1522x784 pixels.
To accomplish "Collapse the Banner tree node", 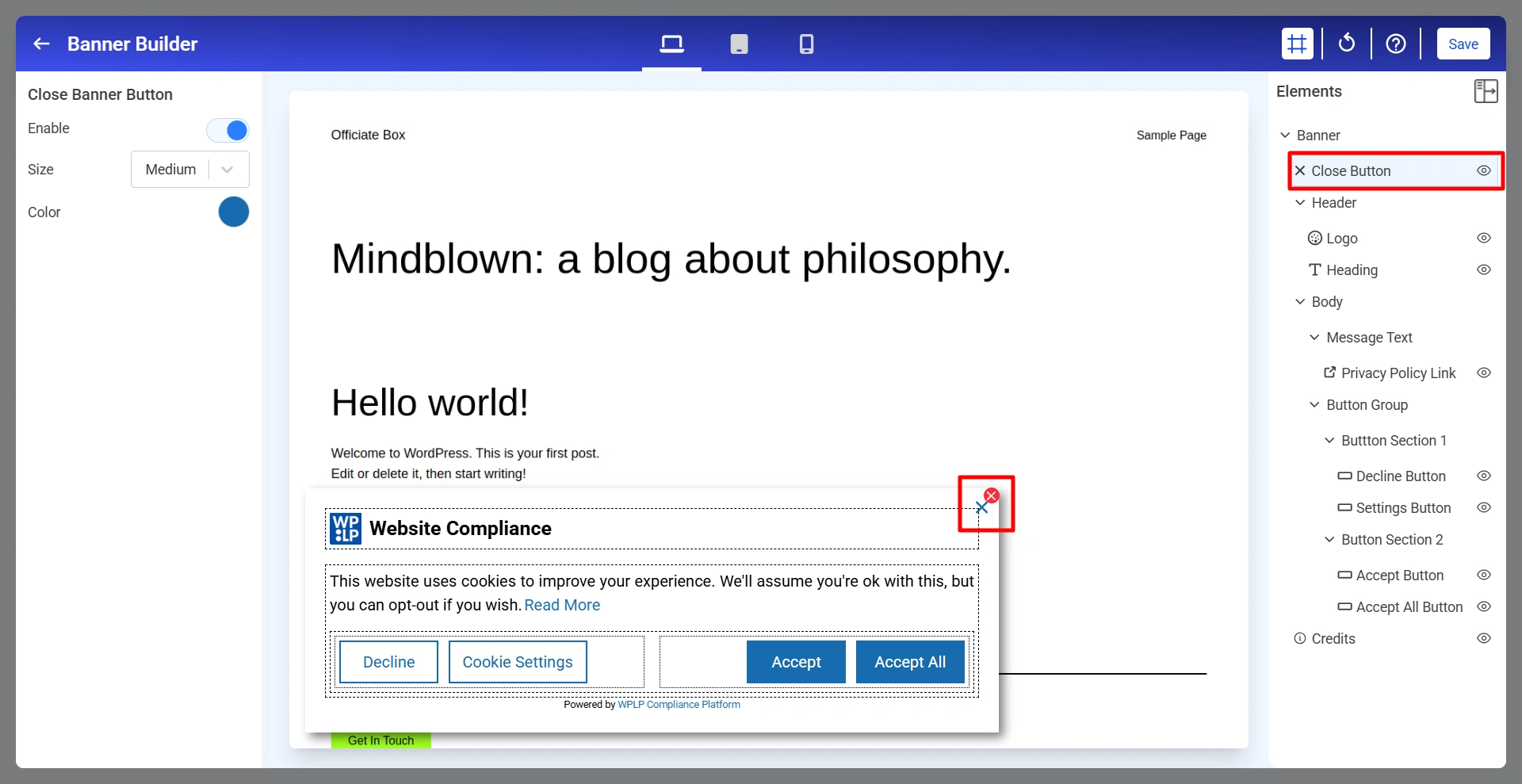I will (1285, 136).
